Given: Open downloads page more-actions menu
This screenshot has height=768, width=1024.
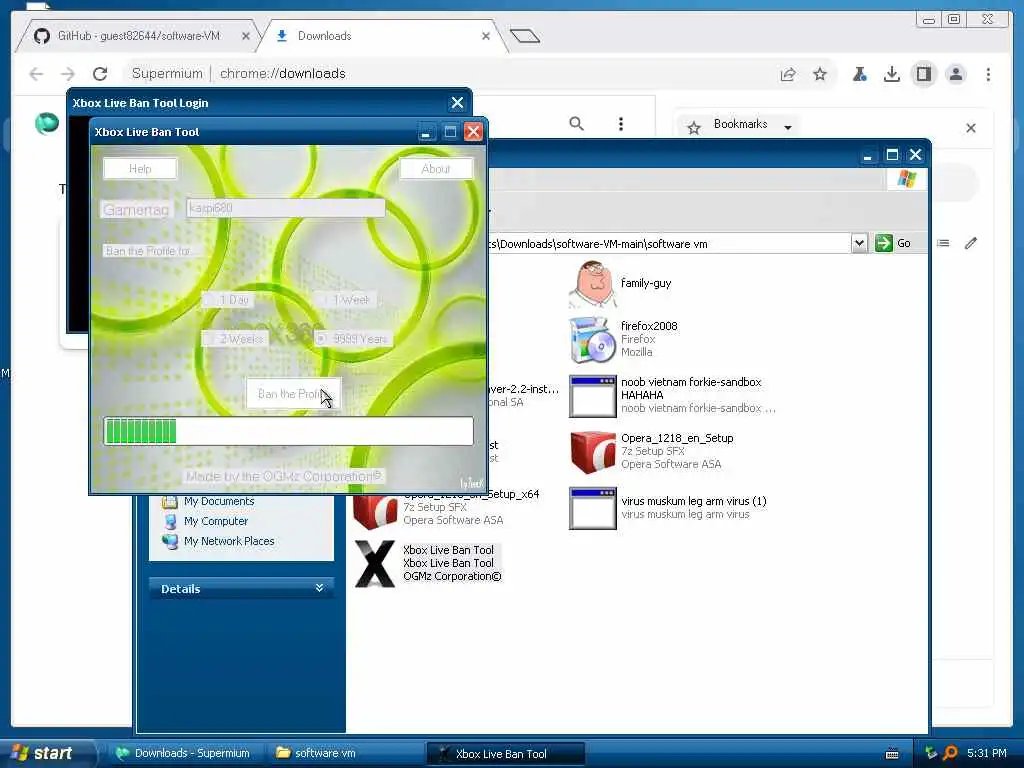Looking at the screenshot, I should [620, 123].
